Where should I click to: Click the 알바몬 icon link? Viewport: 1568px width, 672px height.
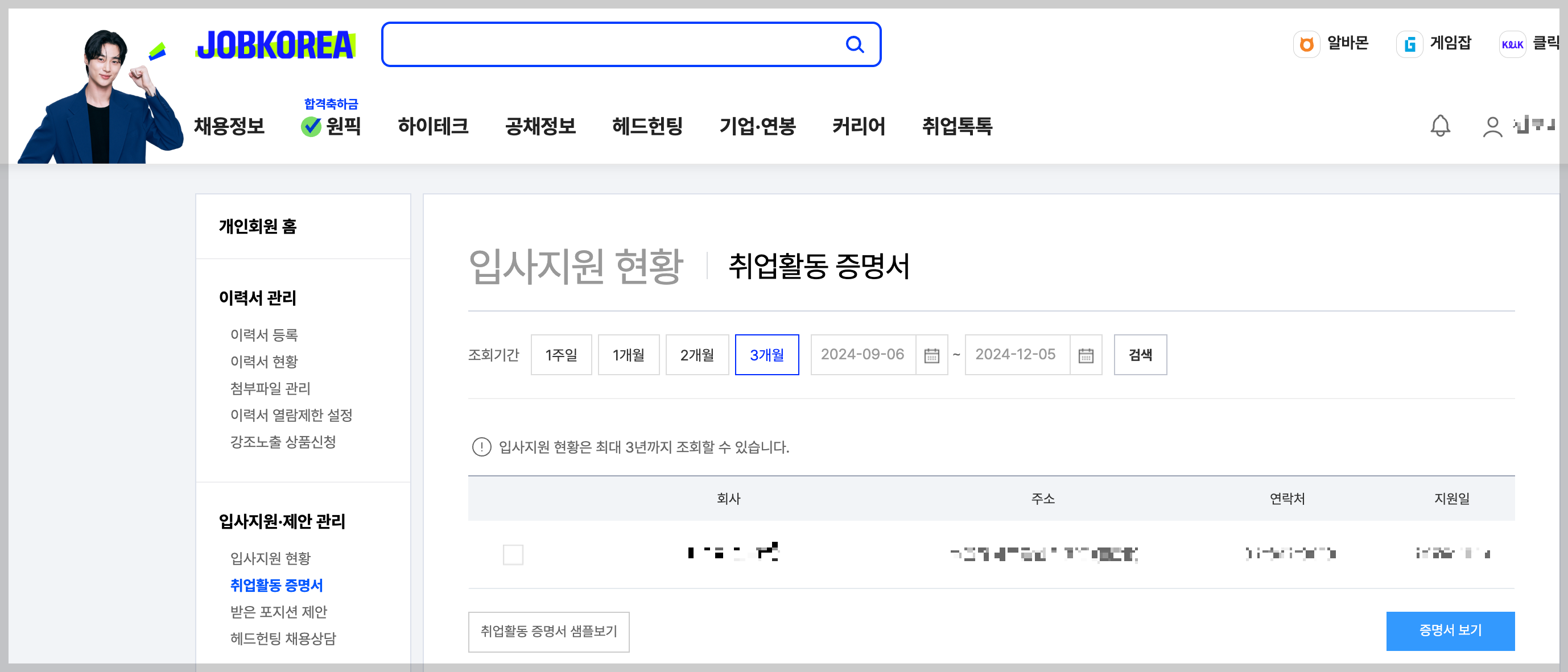pos(1306,44)
